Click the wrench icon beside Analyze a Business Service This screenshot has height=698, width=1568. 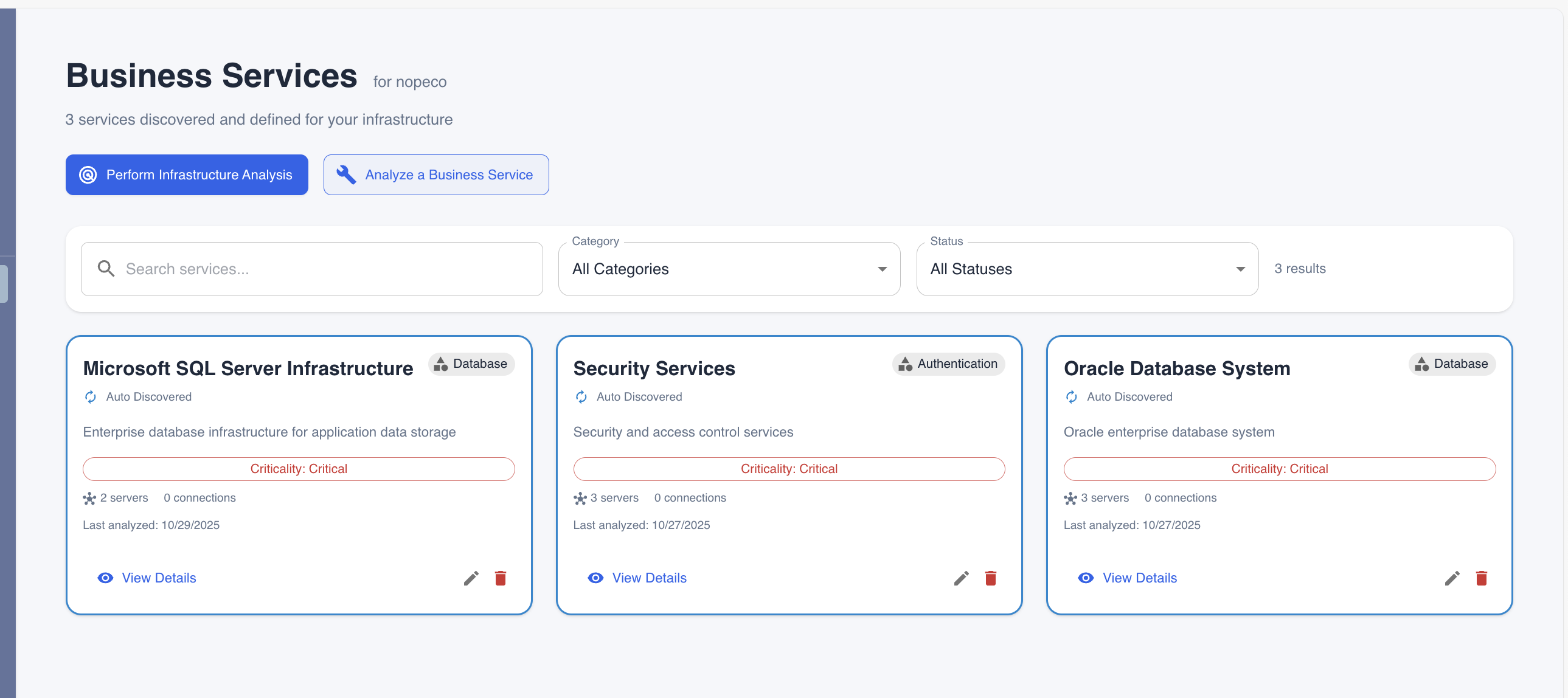[345, 174]
